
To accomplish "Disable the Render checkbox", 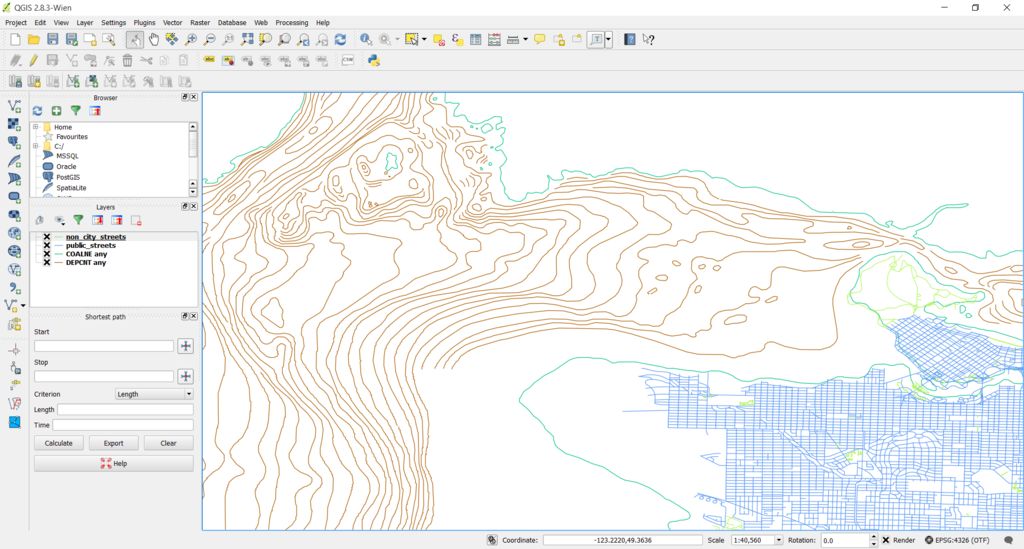I will (886, 540).
